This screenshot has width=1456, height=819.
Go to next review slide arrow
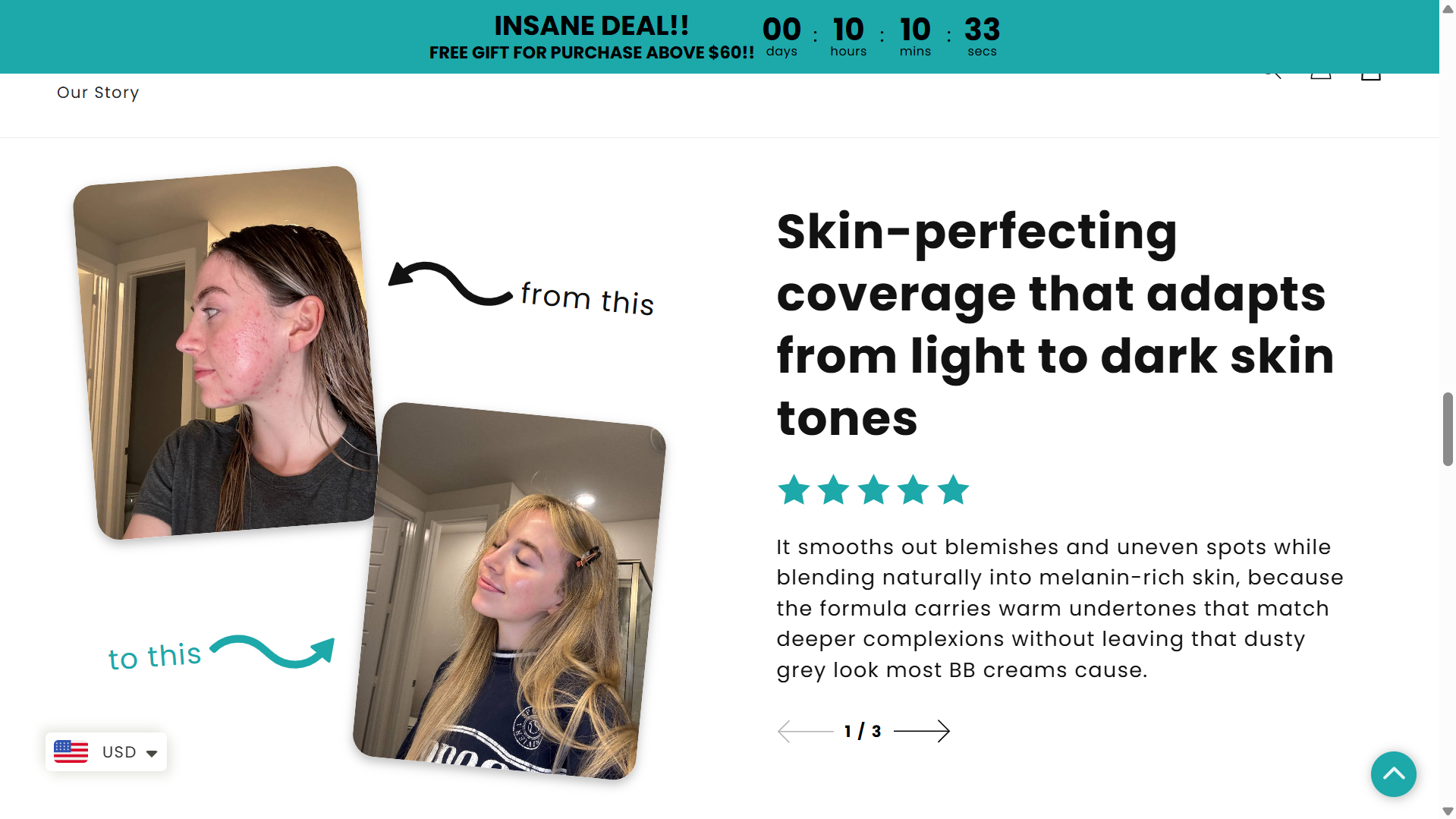pos(921,731)
